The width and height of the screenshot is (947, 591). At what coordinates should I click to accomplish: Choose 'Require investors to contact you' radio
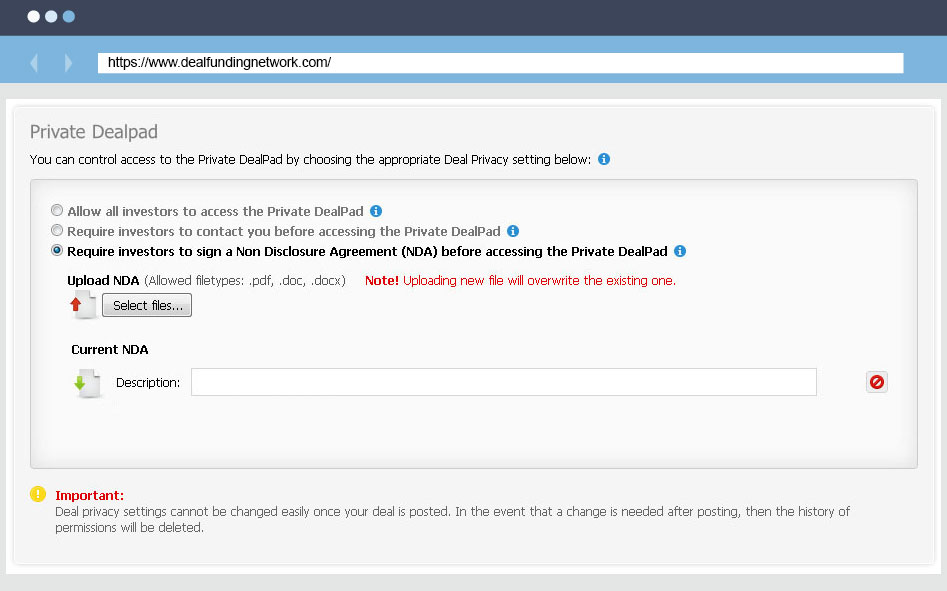tap(57, 231)
